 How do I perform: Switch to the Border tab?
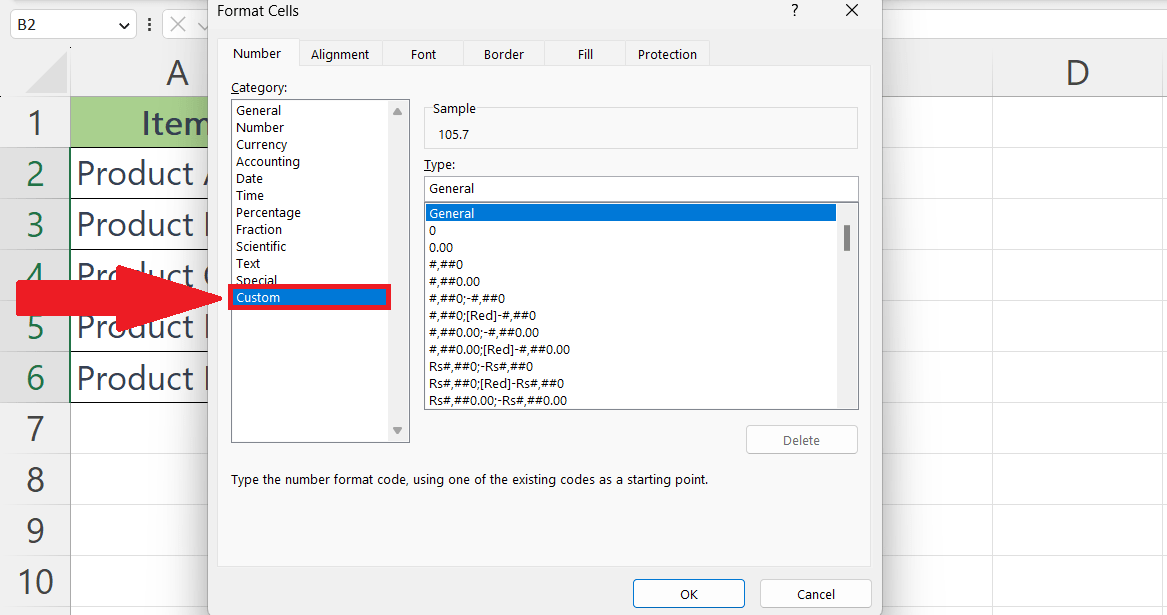coord(503,54)
